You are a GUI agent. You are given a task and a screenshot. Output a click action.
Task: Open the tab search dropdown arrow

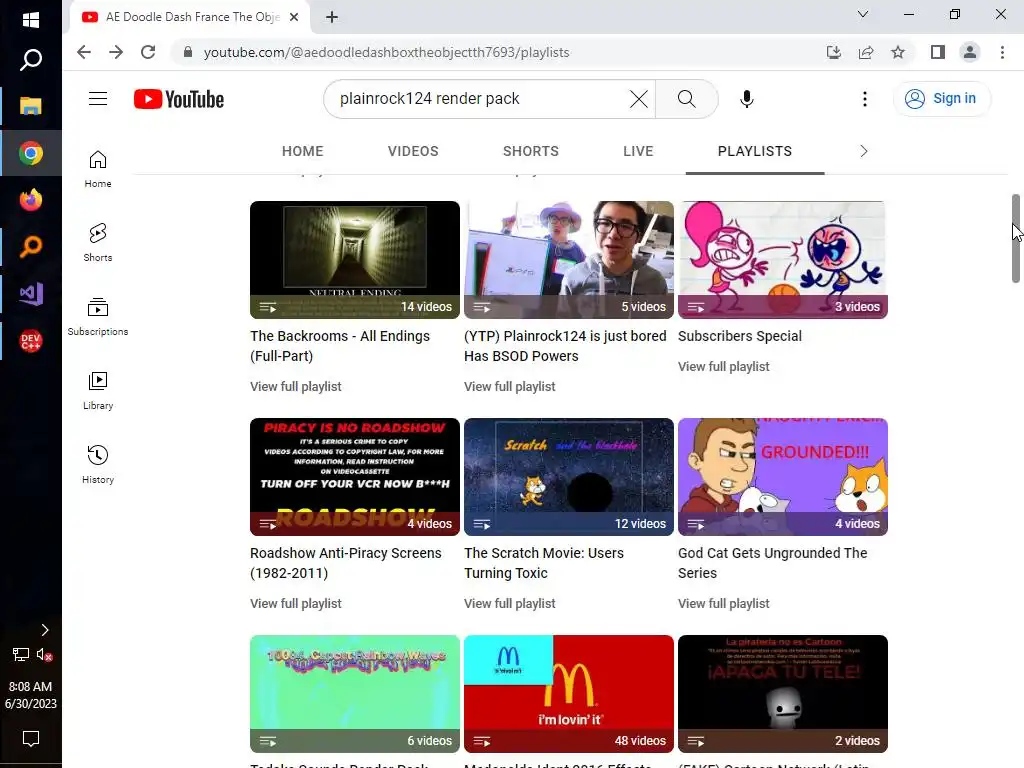863,14
